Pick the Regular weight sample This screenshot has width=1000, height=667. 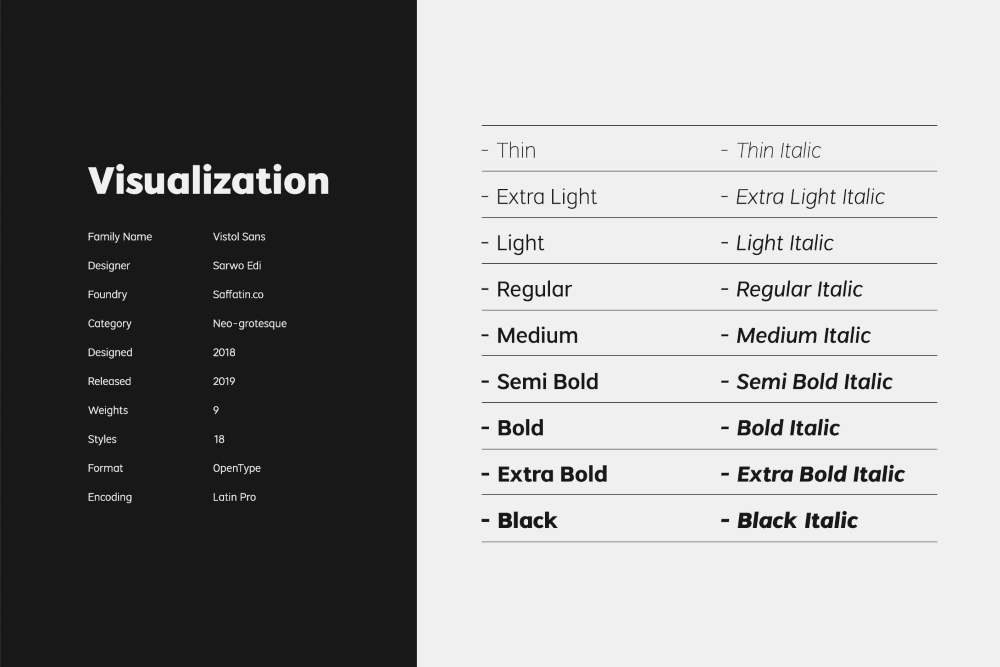pos(534,290)
